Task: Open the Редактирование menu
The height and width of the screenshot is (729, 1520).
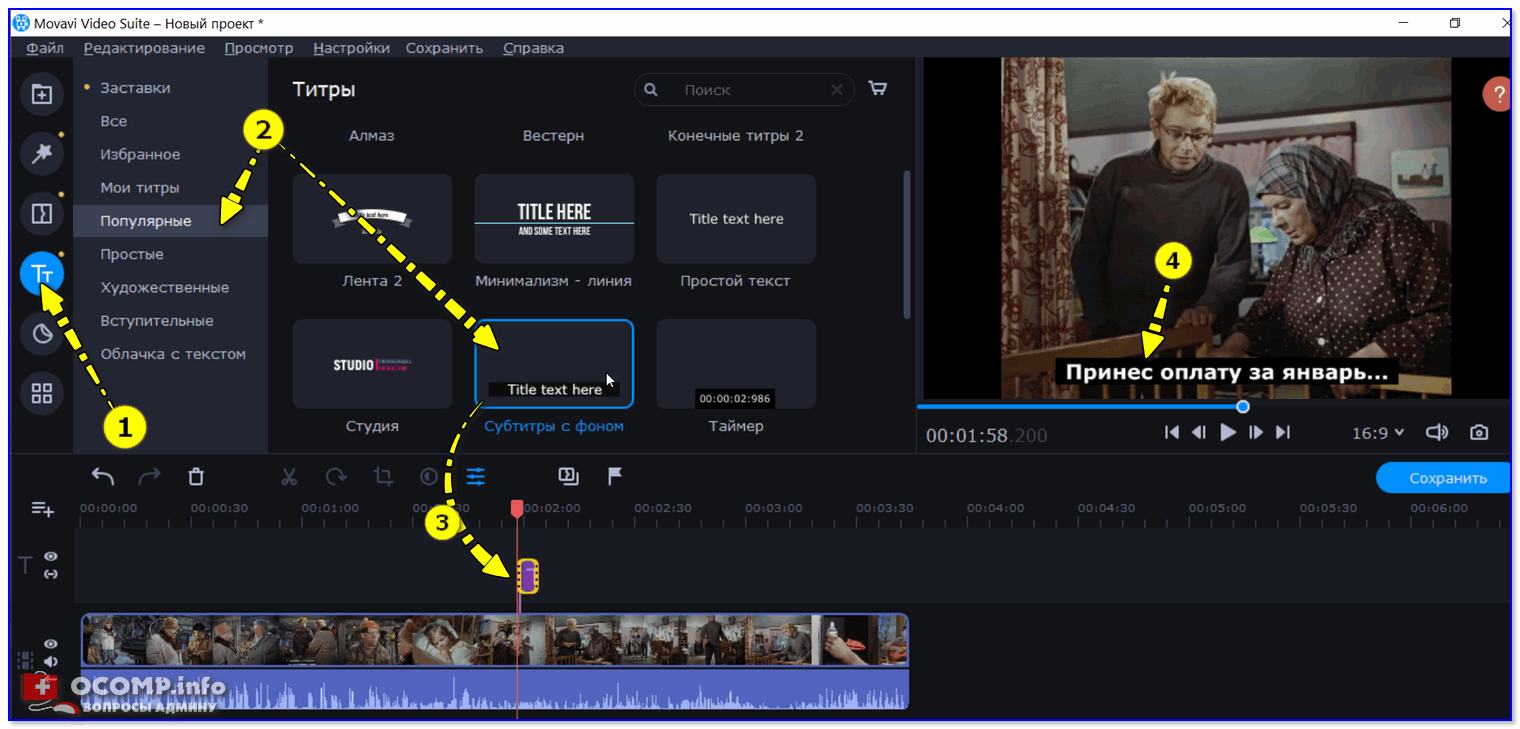Action: click(x=144, y=48)
